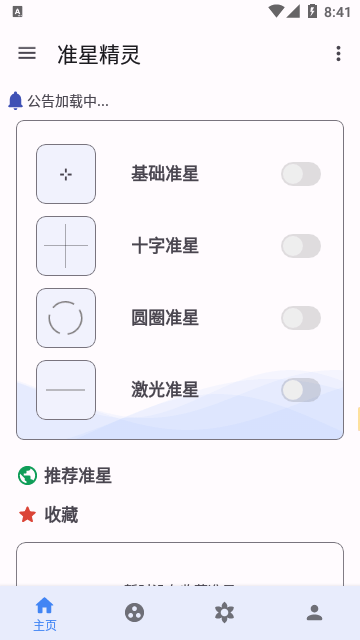Expand the 推荐准星 section
Screen dimensions: 360x640
(x=78, y=476)
